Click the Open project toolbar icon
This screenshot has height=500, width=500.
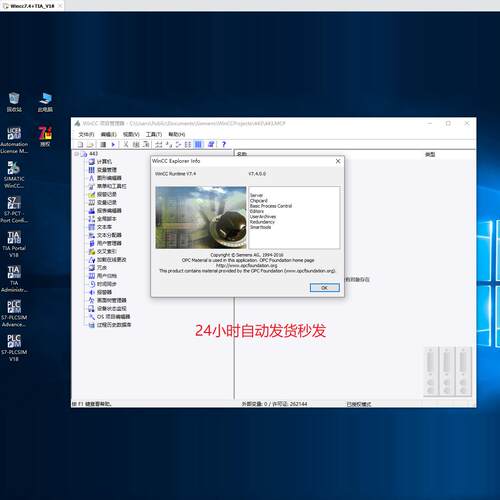(90, 144)
